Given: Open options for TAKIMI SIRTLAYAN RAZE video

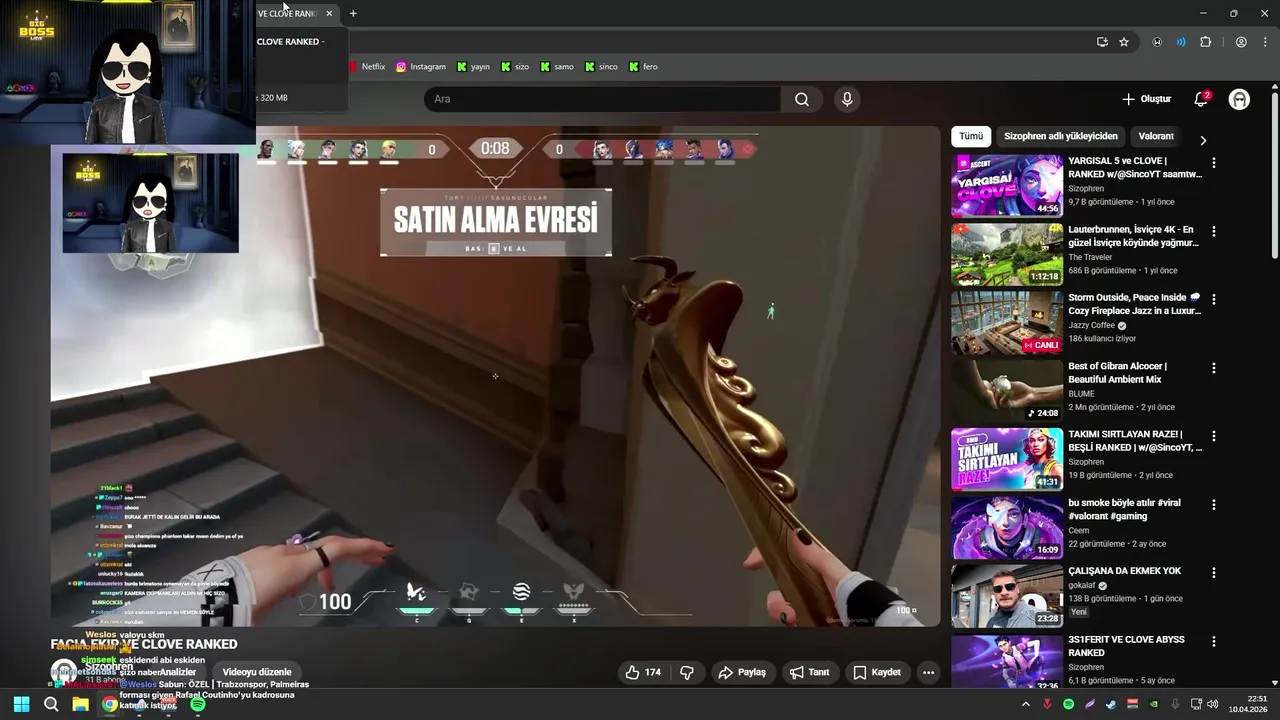Looking at the screenshot, I should 1214,436.
